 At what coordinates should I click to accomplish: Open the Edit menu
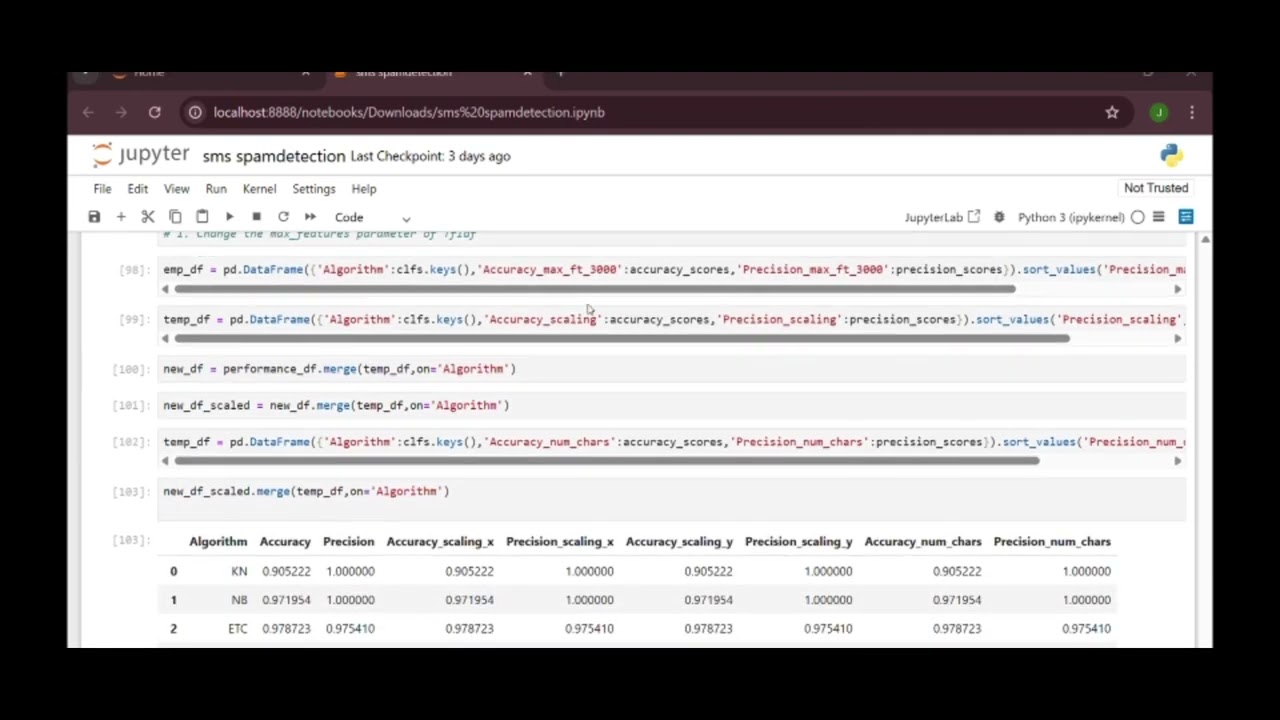click(x=137, y=189)
